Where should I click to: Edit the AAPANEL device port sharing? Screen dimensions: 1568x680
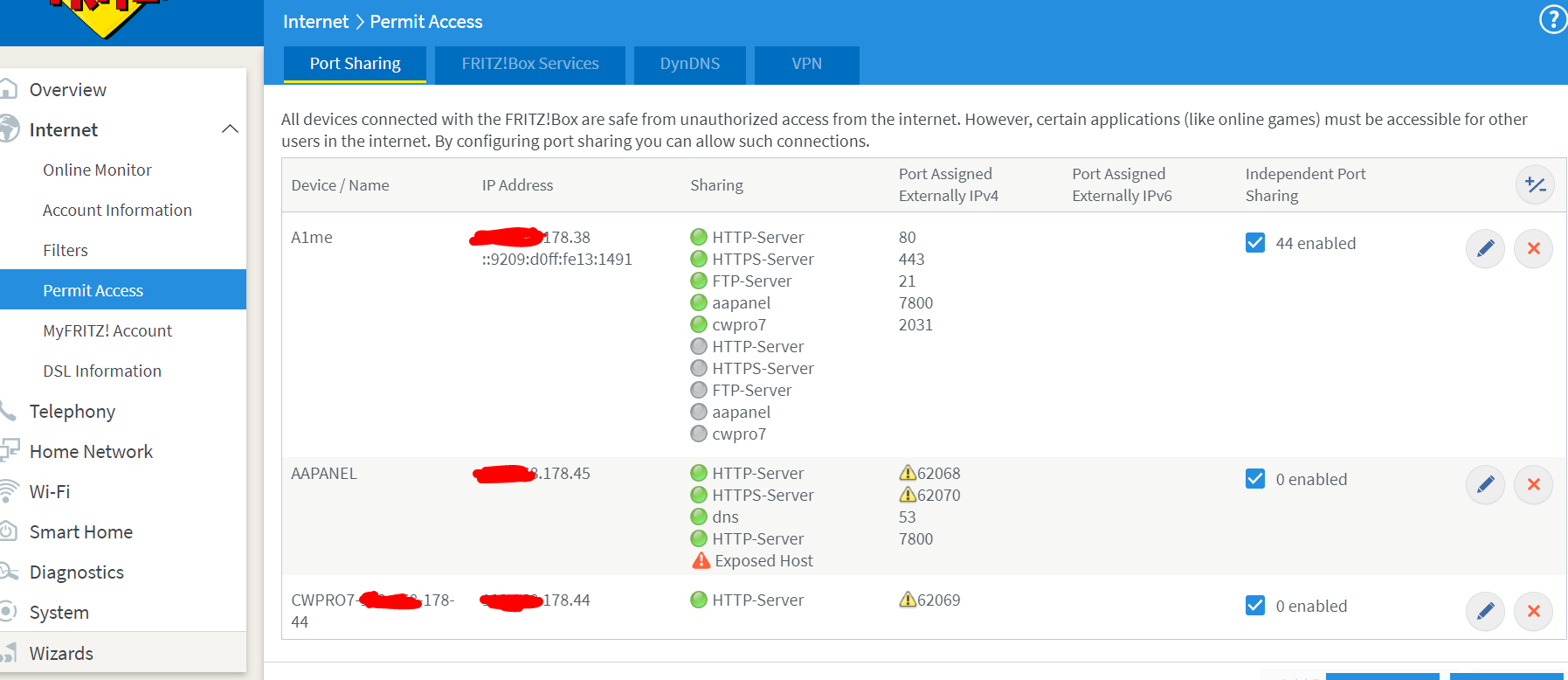pos(1485,484)
